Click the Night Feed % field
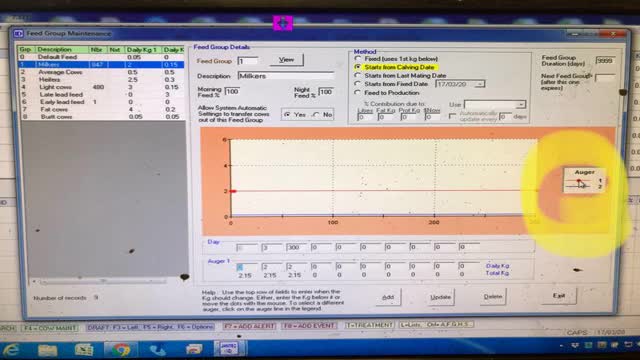640x360 pixels. [x=326, y=92]
